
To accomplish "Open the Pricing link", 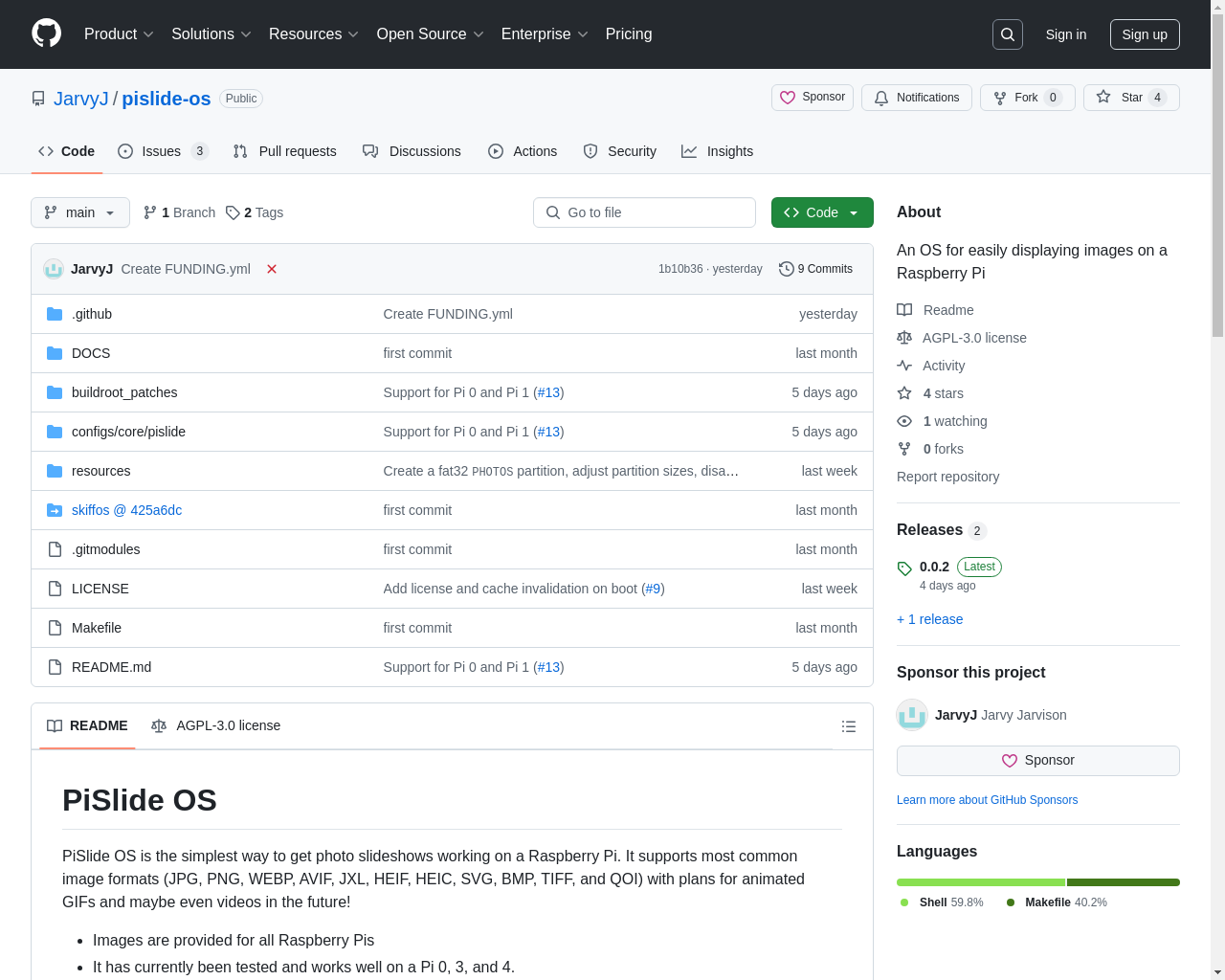I will tap(629, 34).
